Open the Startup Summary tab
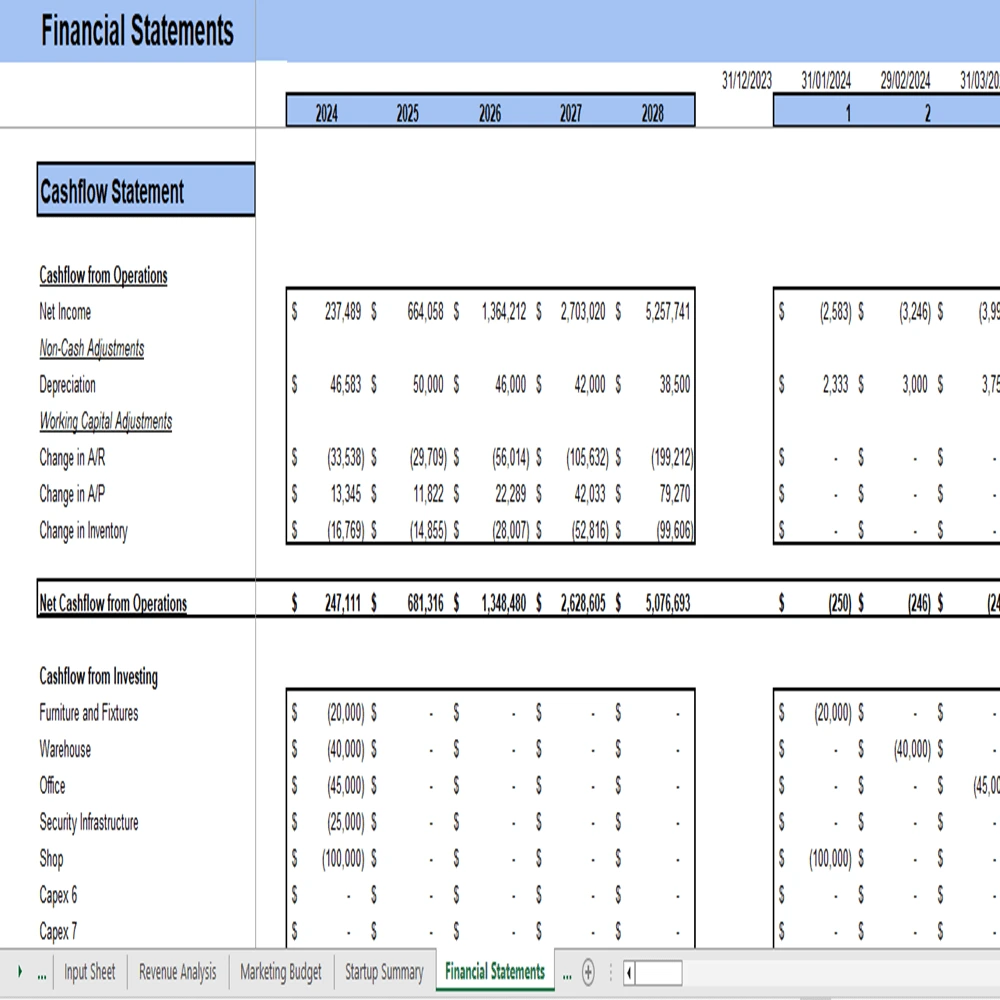This screenshot has height=1000, width=1000. click(x=384, y=972)
